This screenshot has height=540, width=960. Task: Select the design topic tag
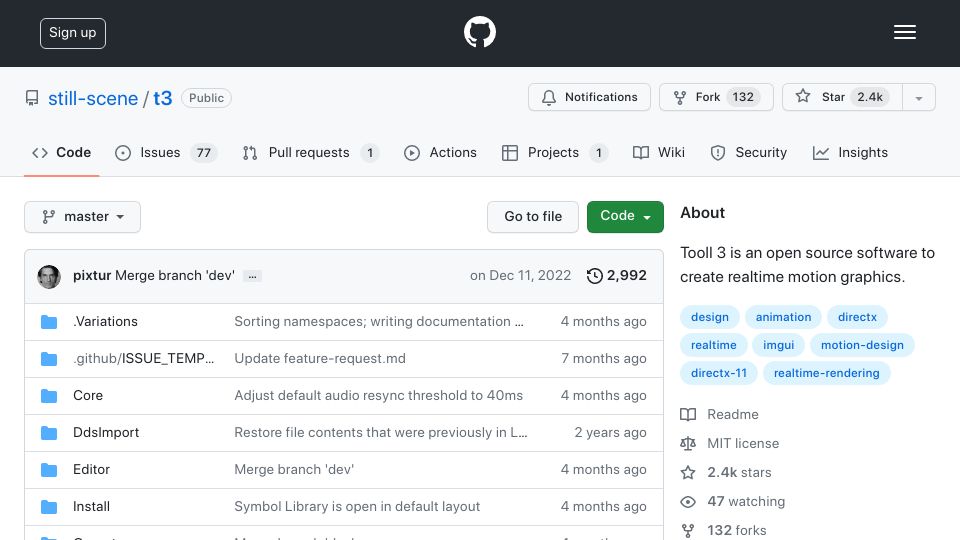pyautogui.click(x=710, y=317)
